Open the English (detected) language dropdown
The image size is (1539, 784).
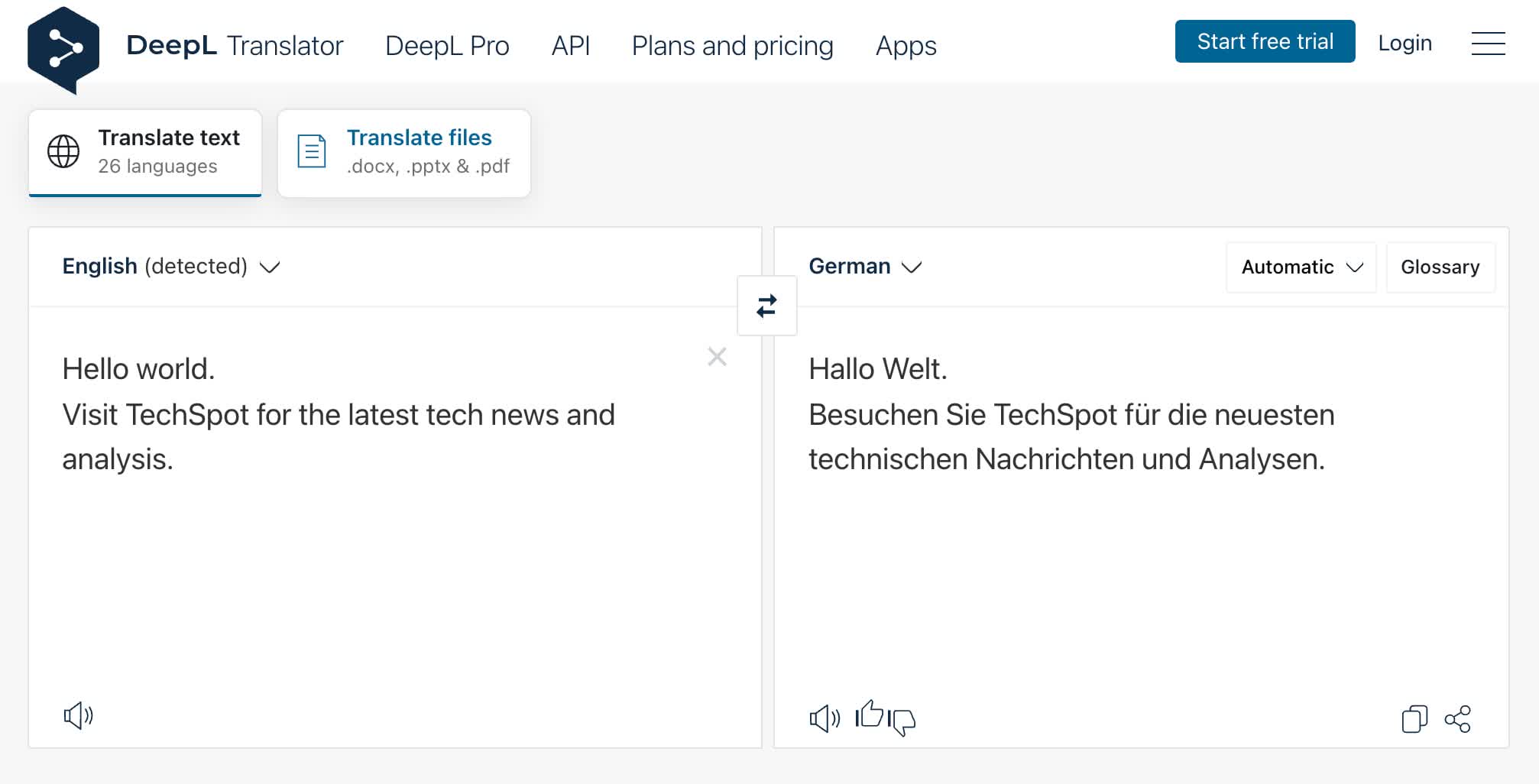pyautogui.click(x=171, y=267)
